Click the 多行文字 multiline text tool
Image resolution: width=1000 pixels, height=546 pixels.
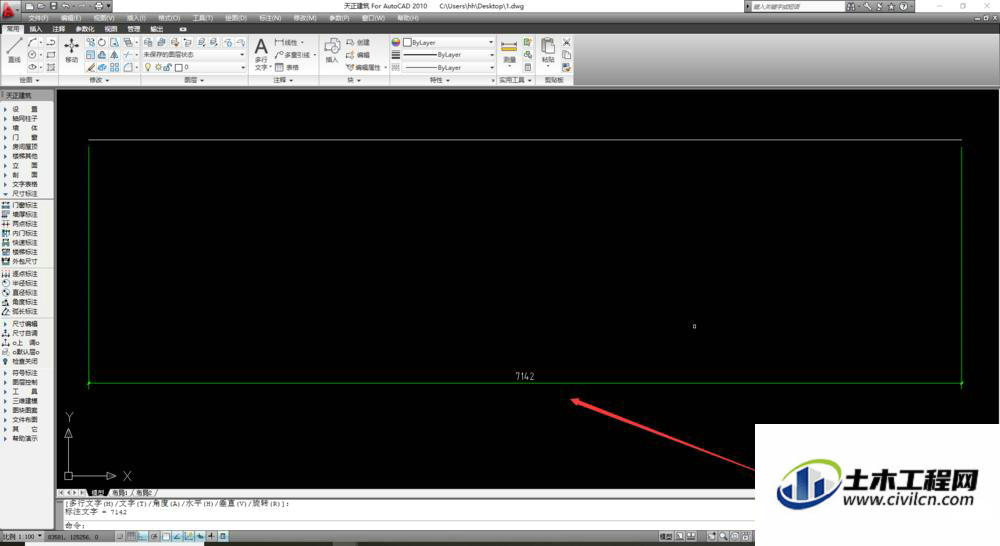(x=261, y=54)
